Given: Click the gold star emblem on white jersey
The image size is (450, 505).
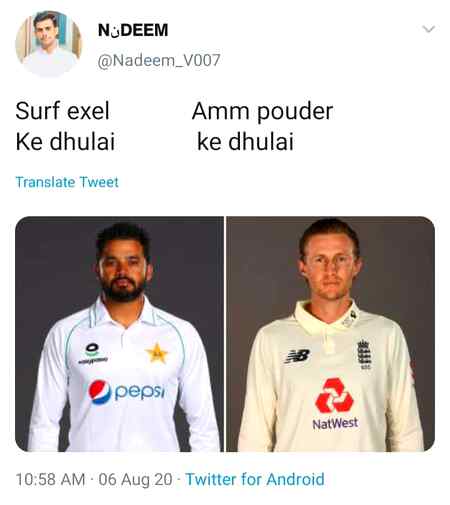Looking at the screenshot, I should pyautogui.click(x=156, y=353).
